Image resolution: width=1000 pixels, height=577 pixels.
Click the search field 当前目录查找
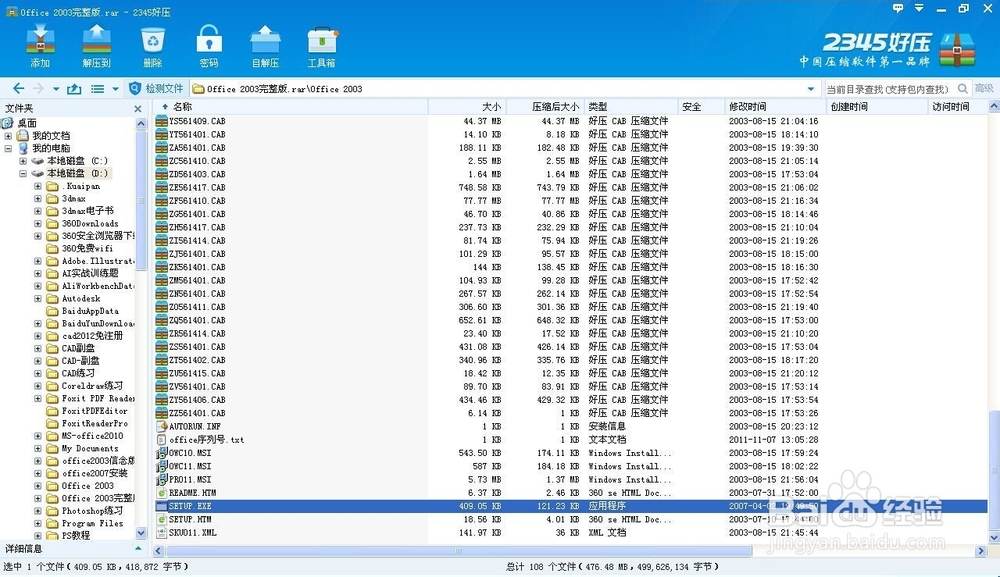click(888, 89)
